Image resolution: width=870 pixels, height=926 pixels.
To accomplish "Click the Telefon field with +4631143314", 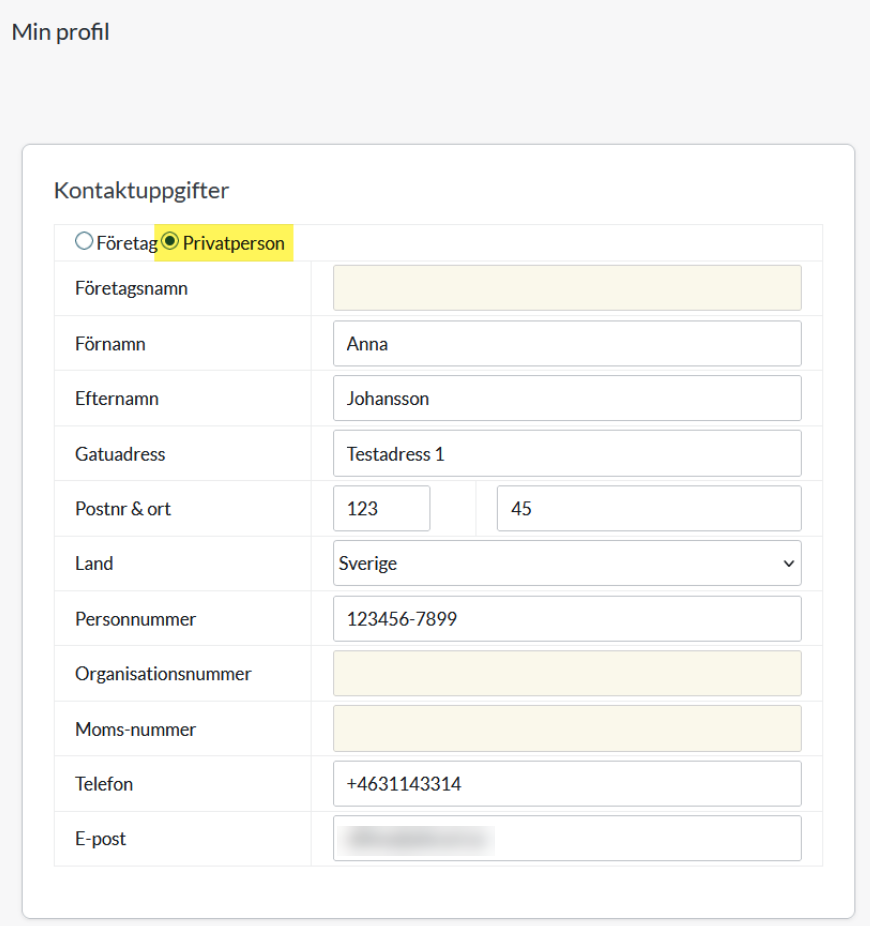I will (x=567, y=783).
